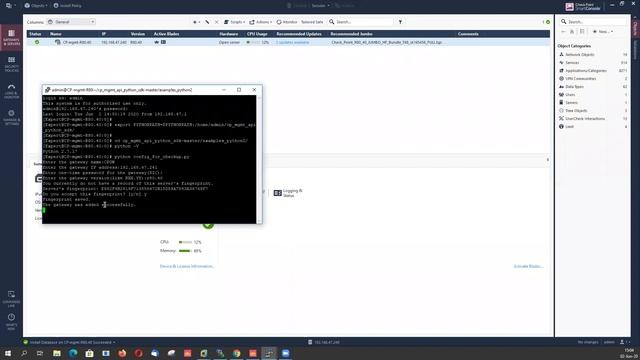Select the CP-mgmt-R80.40 gateway row name
640x360 pixels.
point(77,42)
